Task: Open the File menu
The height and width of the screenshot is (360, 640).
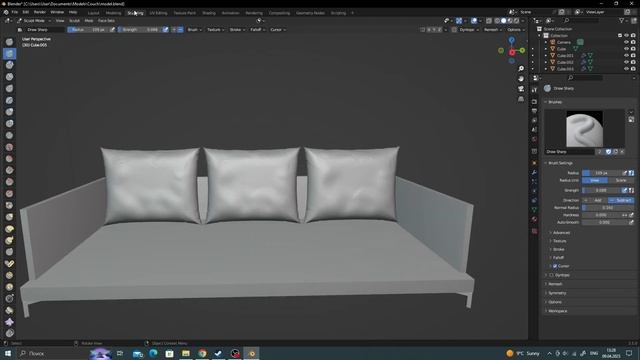Action: tap(15, 12)
